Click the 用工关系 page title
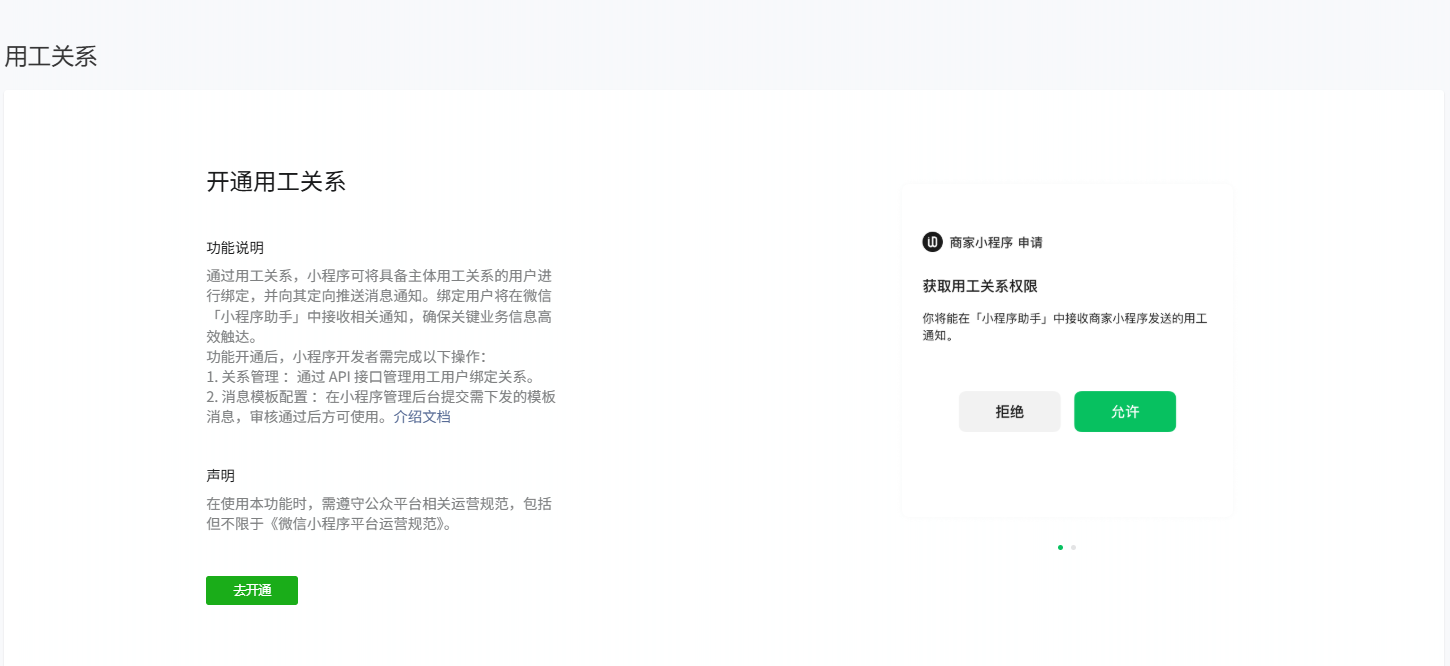1450x666 pixels. 51,56
